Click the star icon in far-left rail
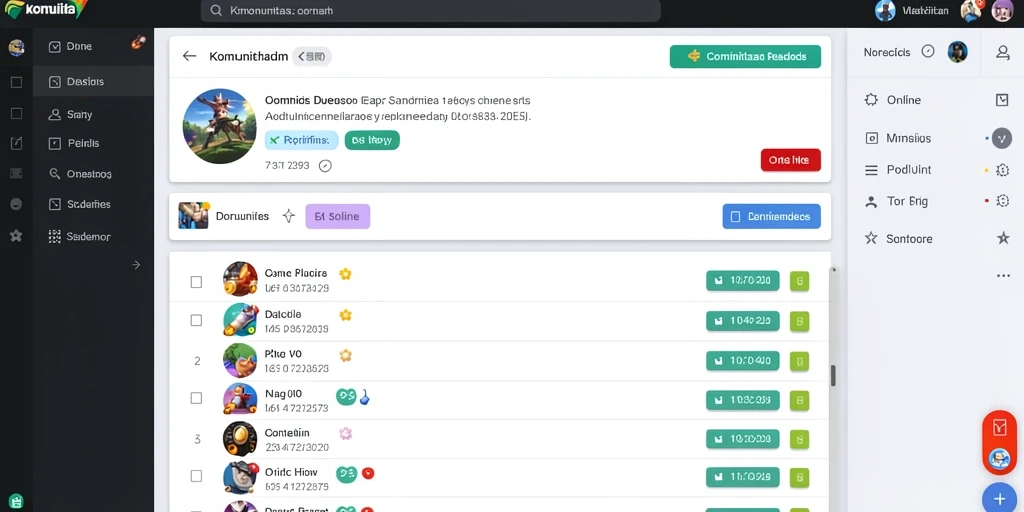The image size is (1024, 512). 16,236
